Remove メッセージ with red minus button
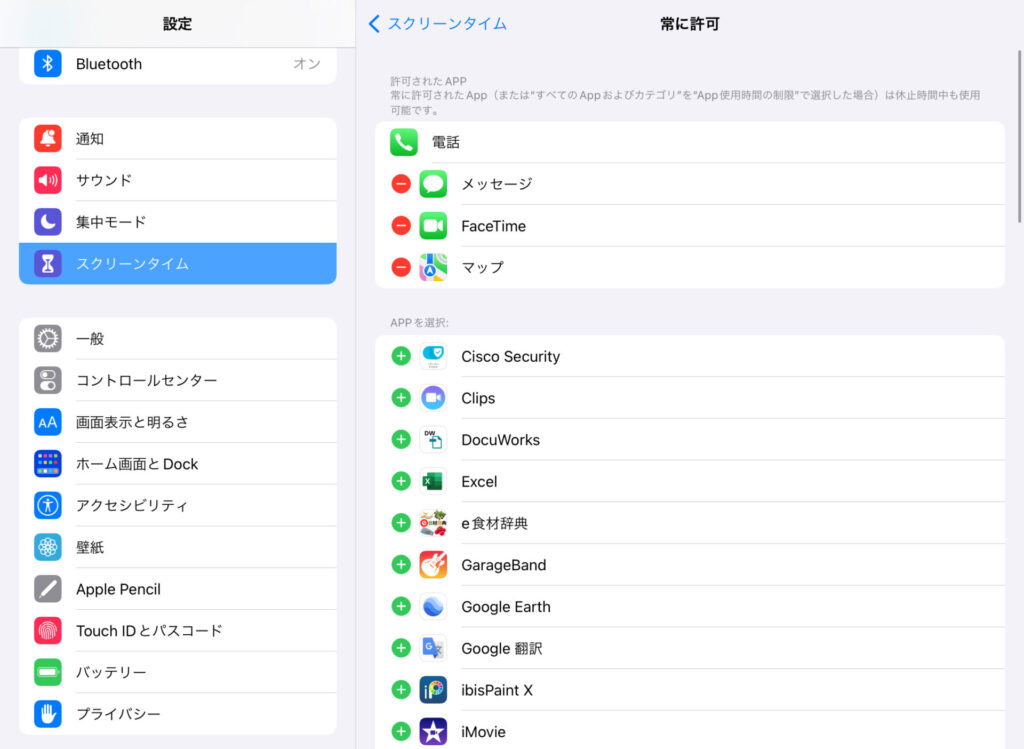This screenshot has height=749, width=1024. point(401,184)
